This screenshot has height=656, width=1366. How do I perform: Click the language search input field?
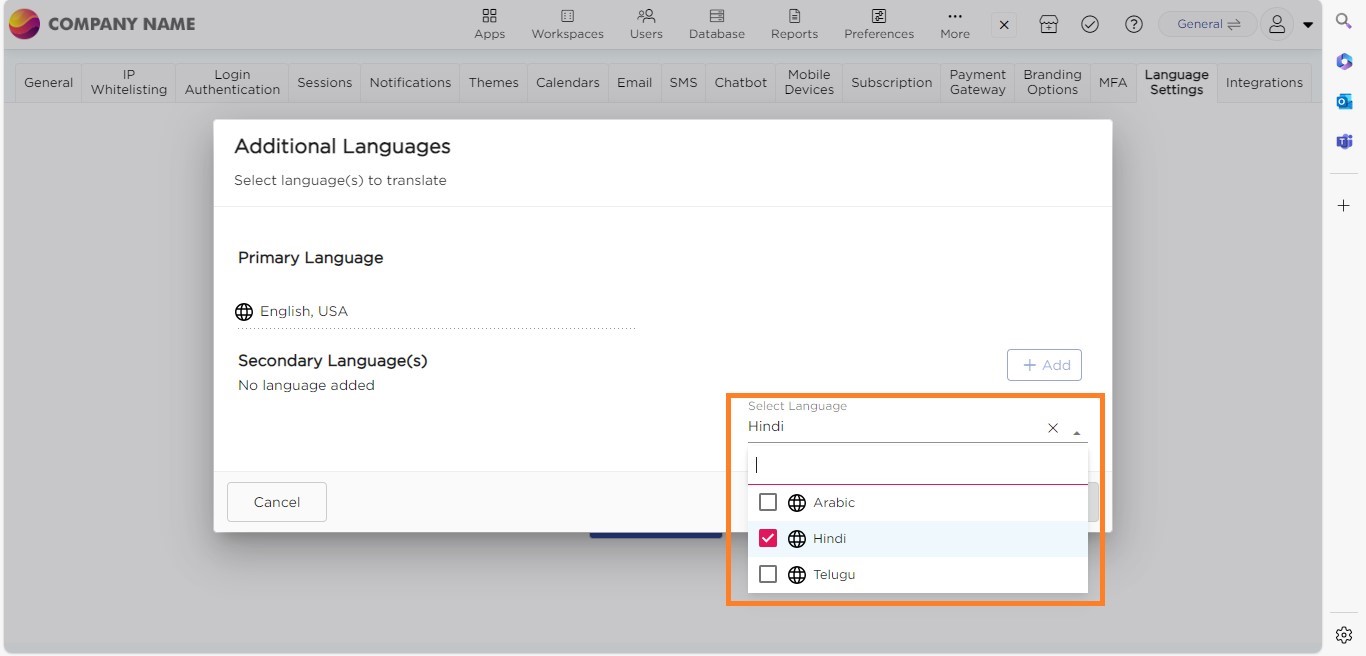[x=918, y=465]
